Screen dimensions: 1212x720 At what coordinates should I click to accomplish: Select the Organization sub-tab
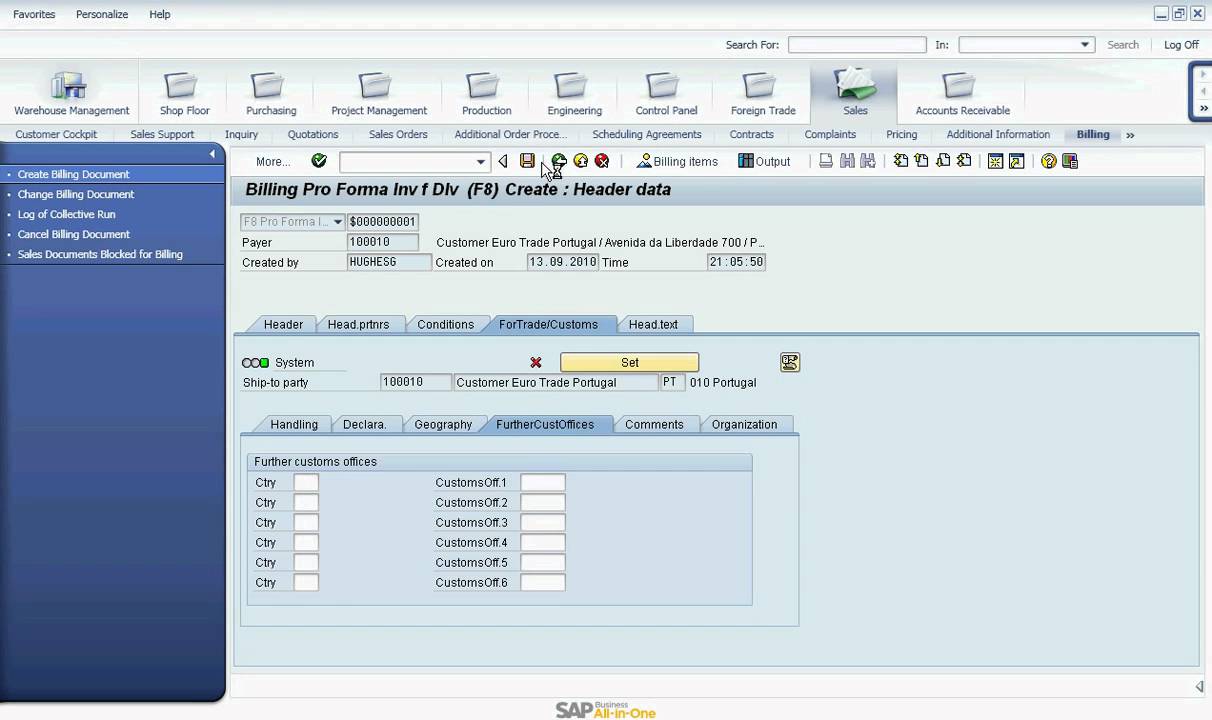pos(744,424)
